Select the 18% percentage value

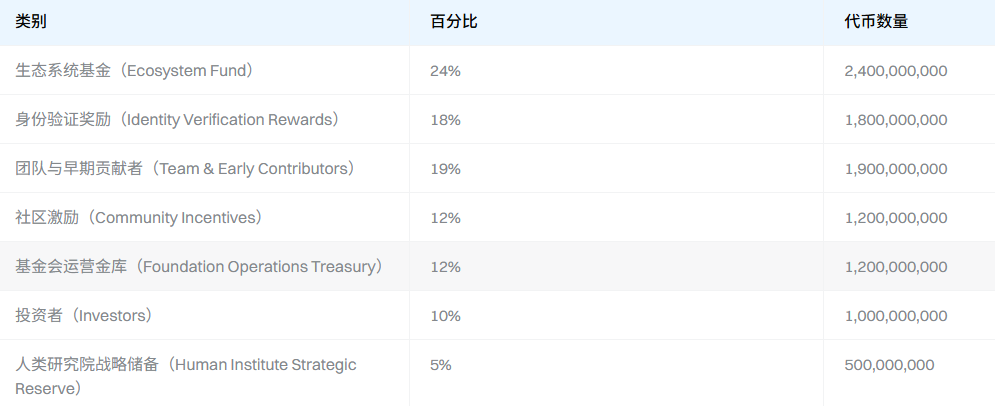[x=445, y=120]
